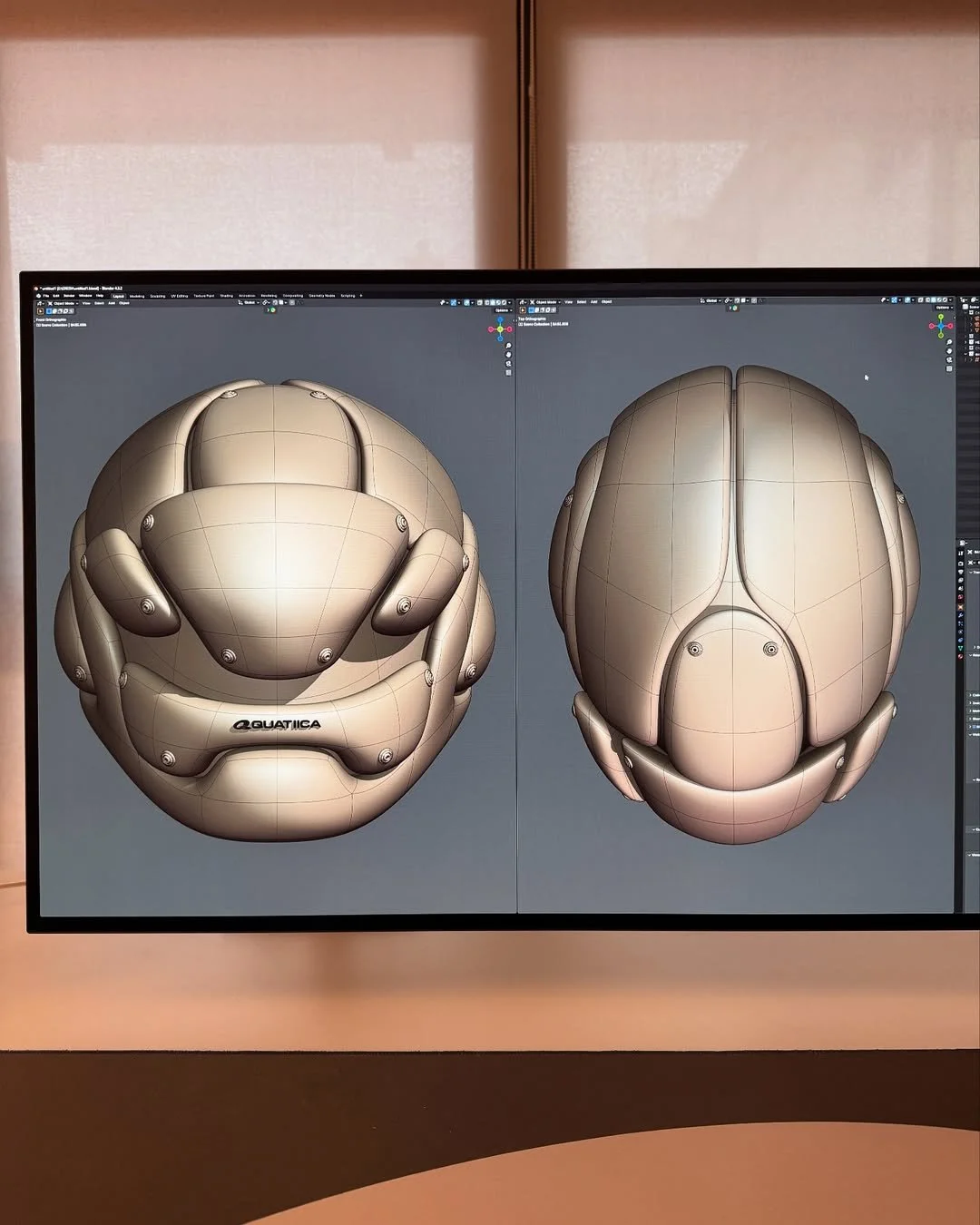Screen dimensions: 980x1225
Task: Click the pan hand icon in Front Orthographic viewport
Action: click(x=508, y=355)
